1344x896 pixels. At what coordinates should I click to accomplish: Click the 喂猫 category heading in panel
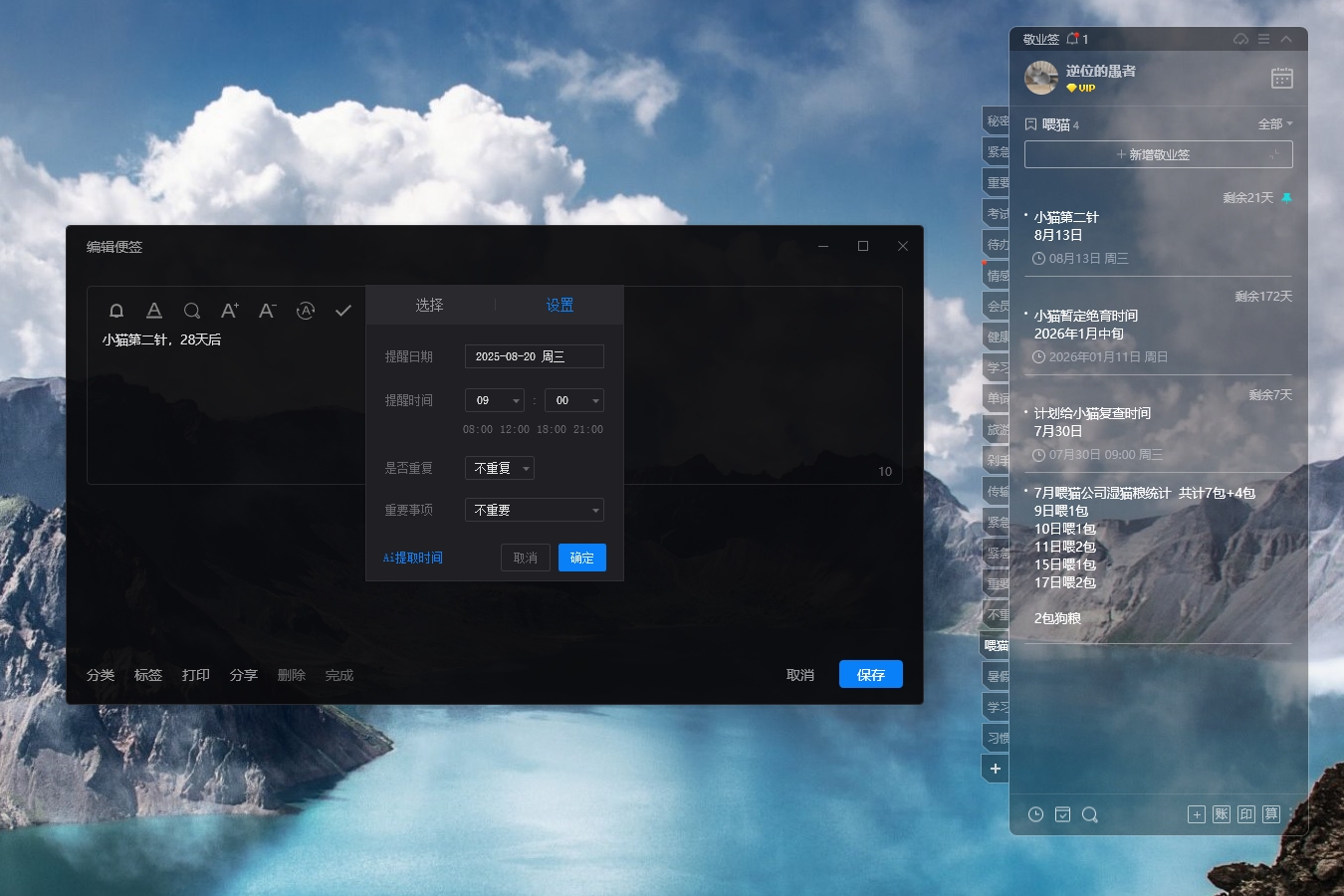(x=1055, y=124)
